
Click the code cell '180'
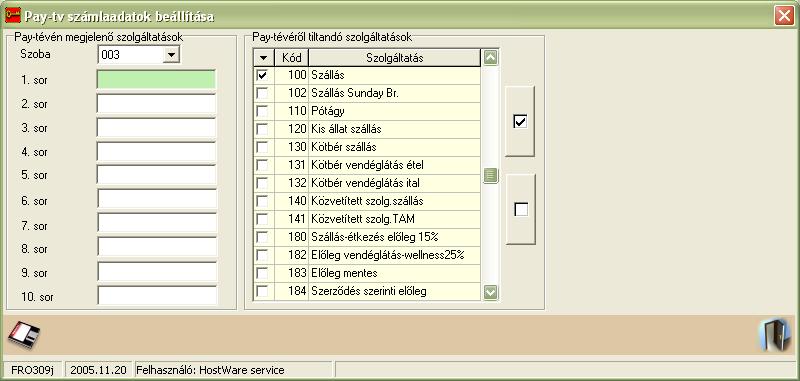pyautogui.click(x=292, y=237)
